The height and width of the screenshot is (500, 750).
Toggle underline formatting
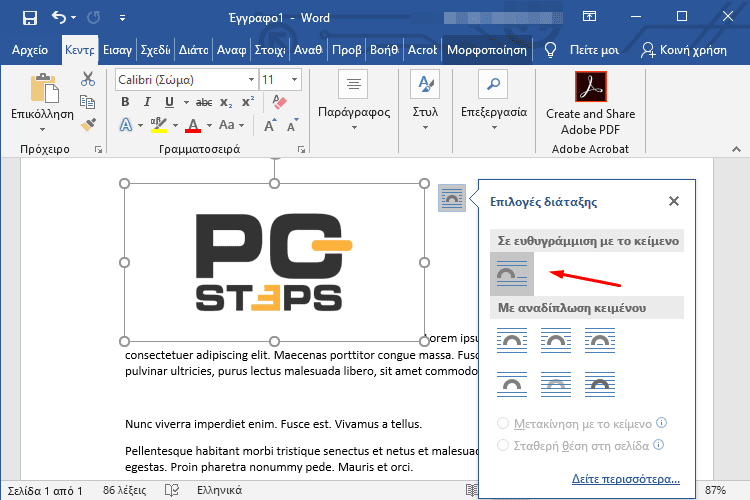pyautogui.click(x=169, y=101)
